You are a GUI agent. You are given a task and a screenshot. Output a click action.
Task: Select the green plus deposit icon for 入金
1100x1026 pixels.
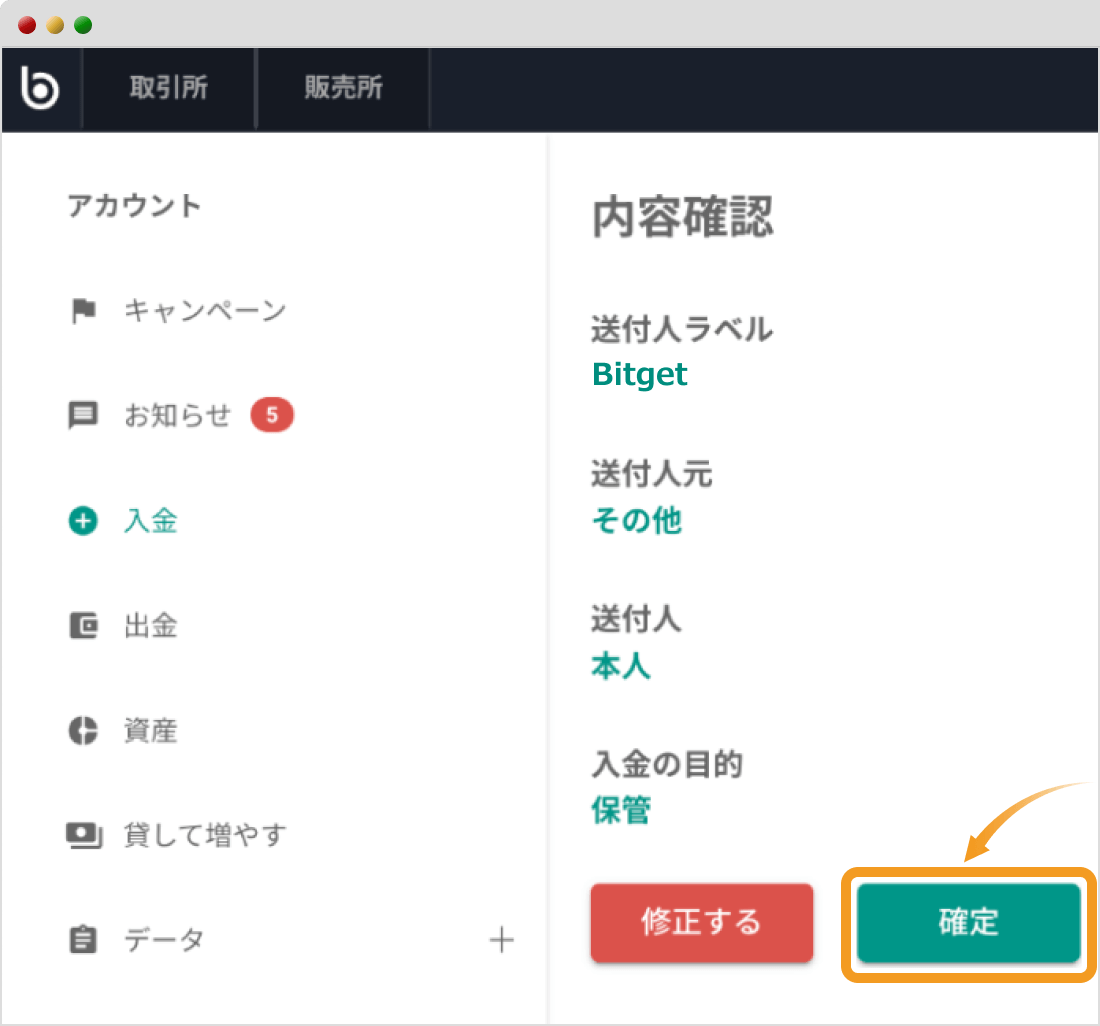click(82, 521)
